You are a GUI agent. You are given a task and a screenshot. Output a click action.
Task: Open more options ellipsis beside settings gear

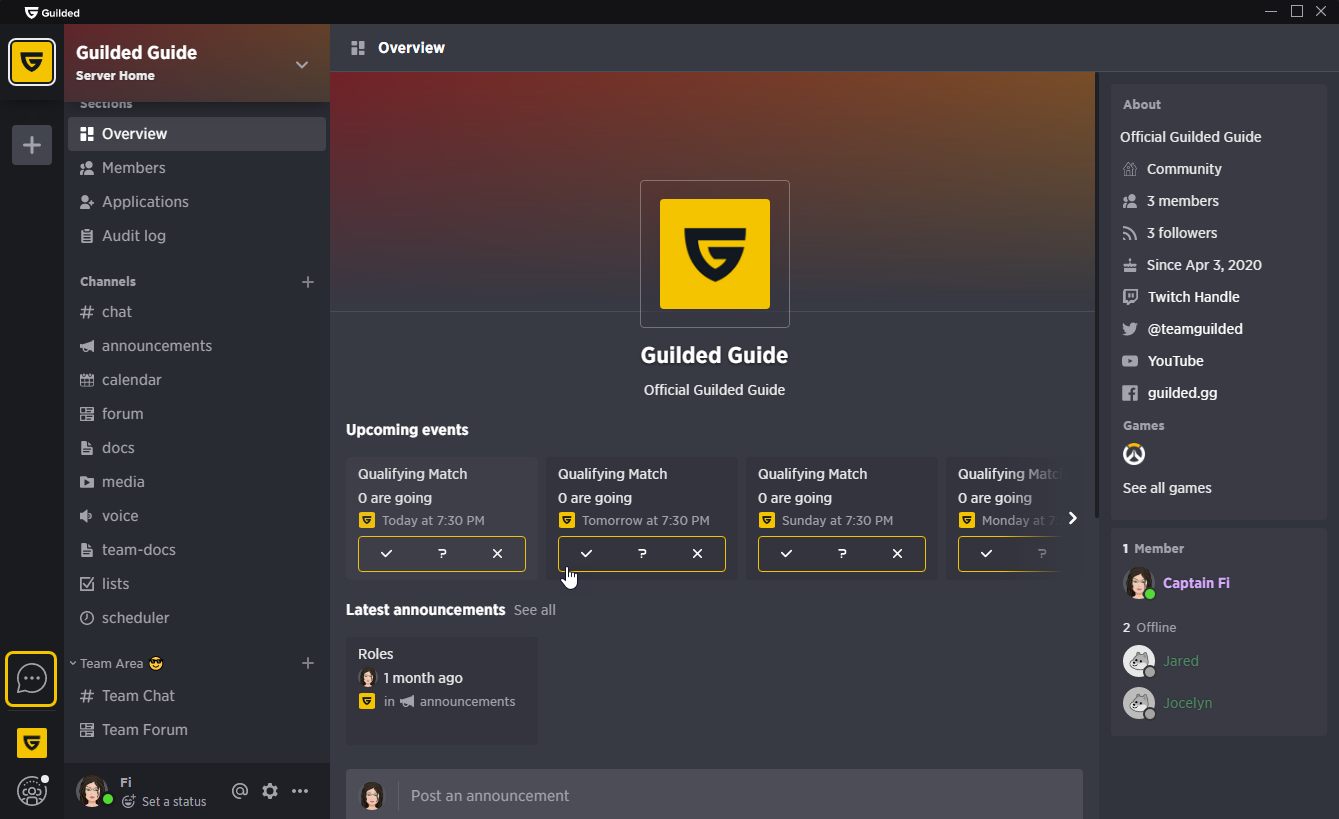coord(300,791)
